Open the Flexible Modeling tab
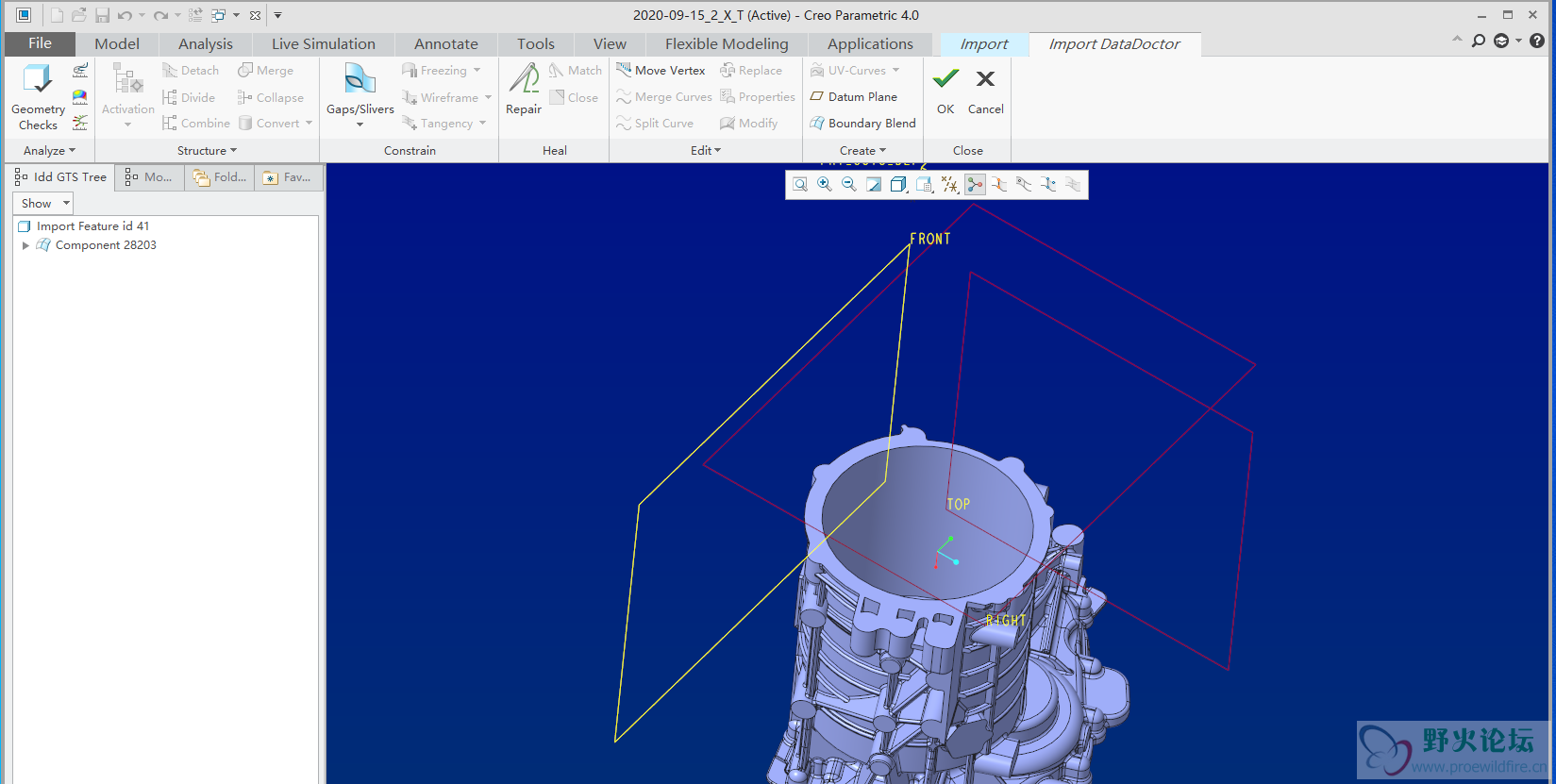 point(727,44)
